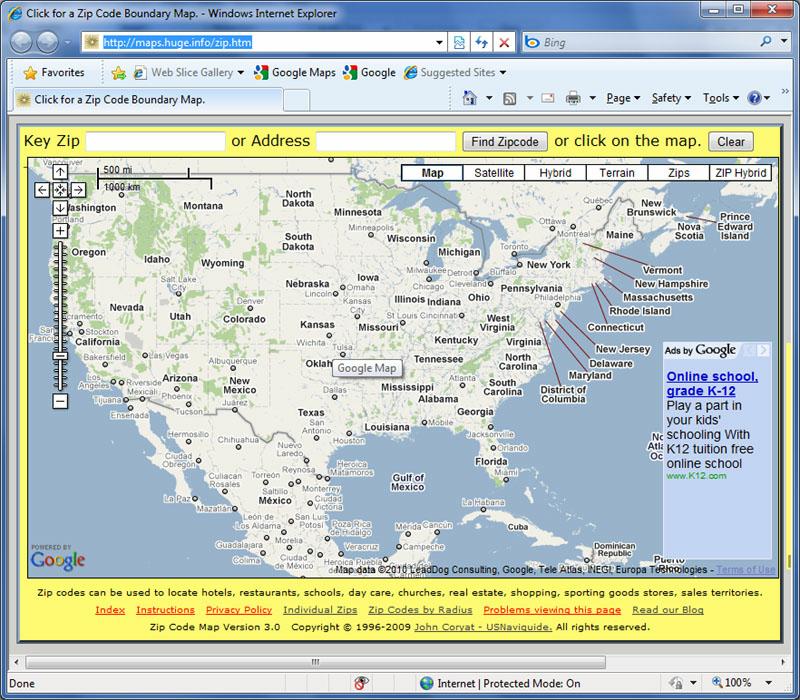
Task: Click the browser Back arrow button
Action: pos(21,42)
